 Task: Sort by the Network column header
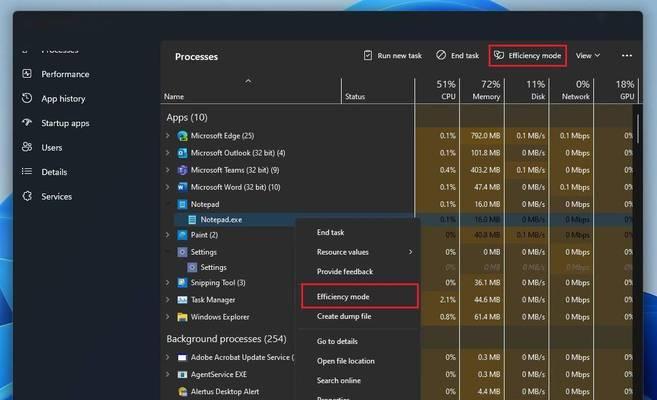pos(575,96)
